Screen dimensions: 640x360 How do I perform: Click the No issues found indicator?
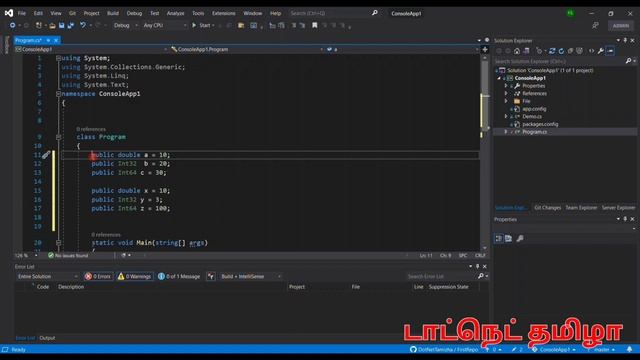click(x=68, y=256)
